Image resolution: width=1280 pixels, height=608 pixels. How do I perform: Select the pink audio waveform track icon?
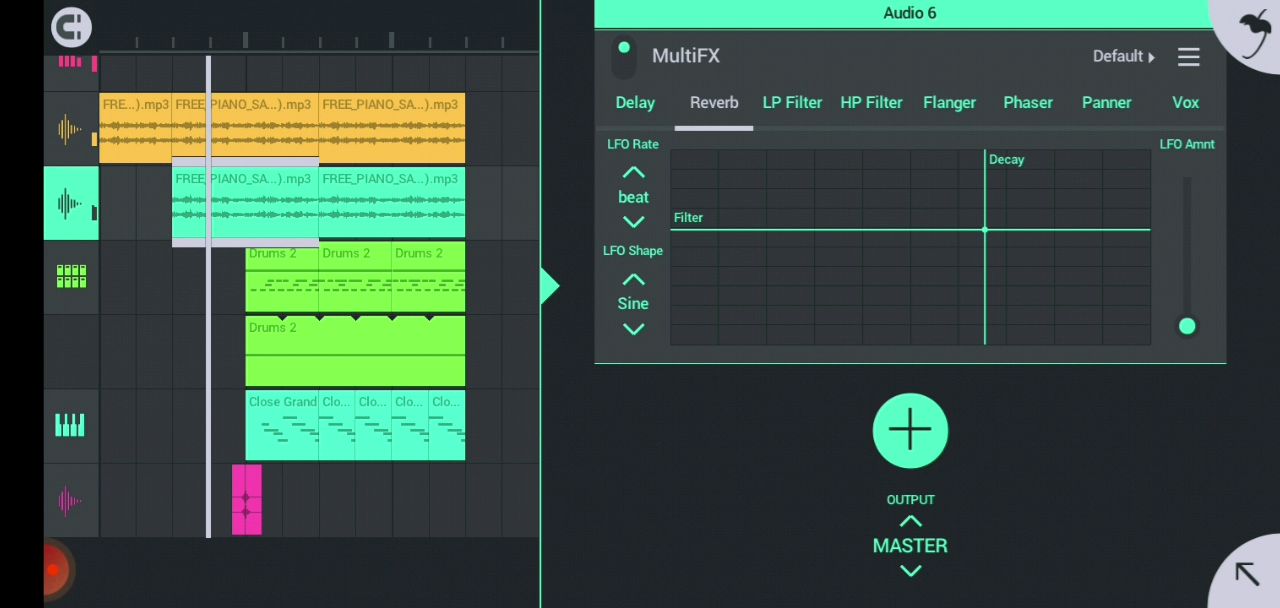[x=70, y=500]
